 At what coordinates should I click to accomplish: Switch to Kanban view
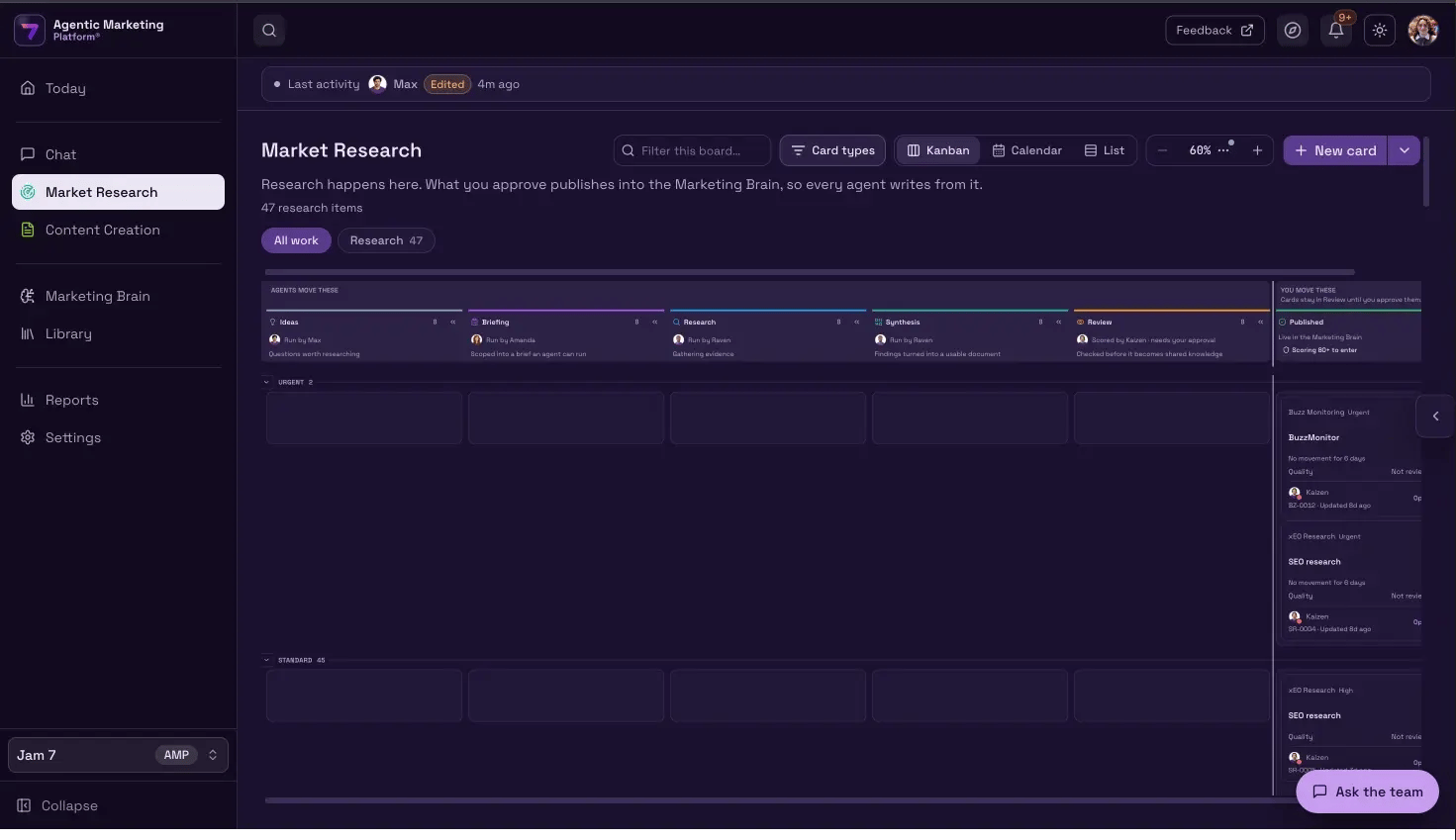(938, 150)
